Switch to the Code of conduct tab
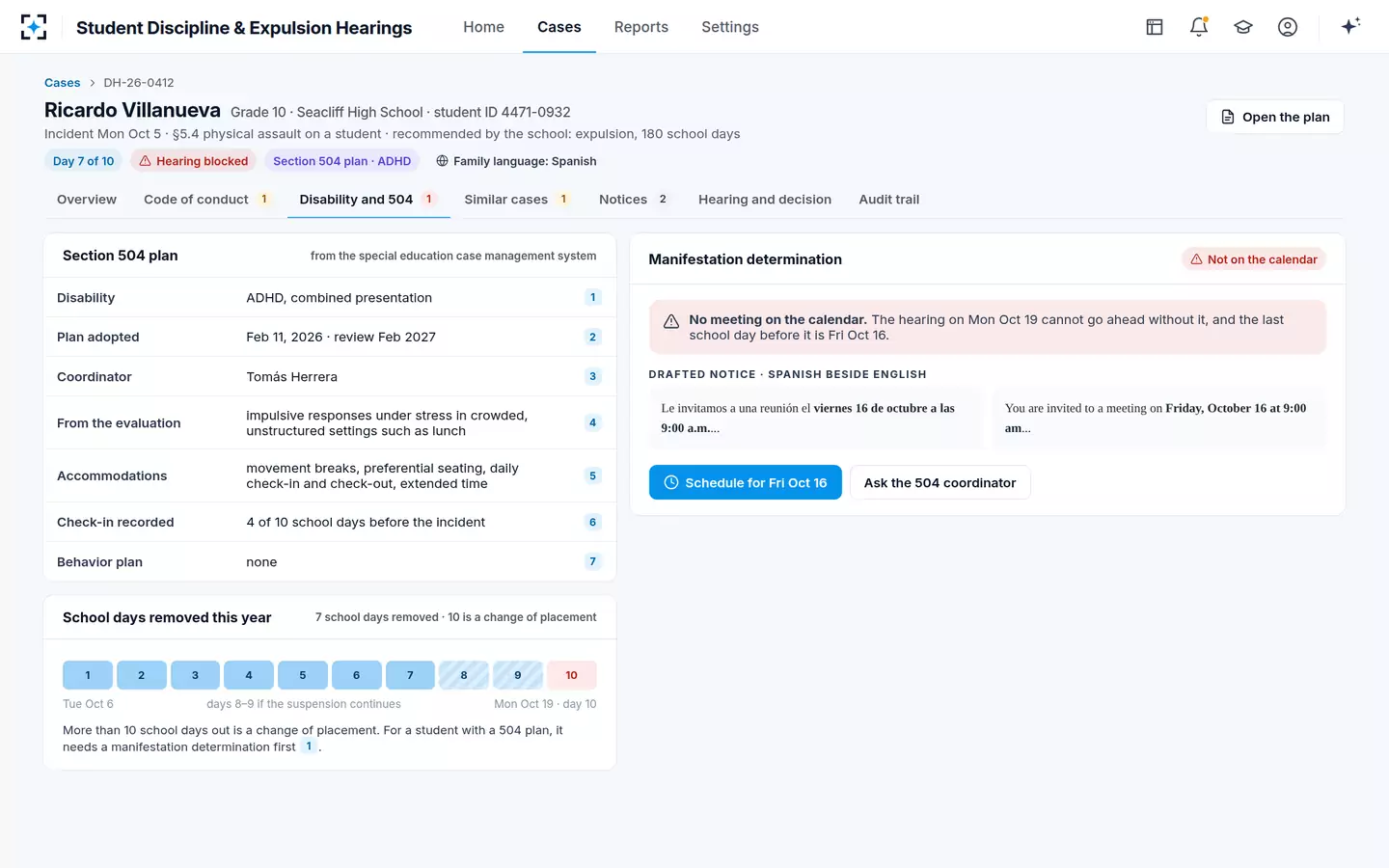 [x=207, y=200]
